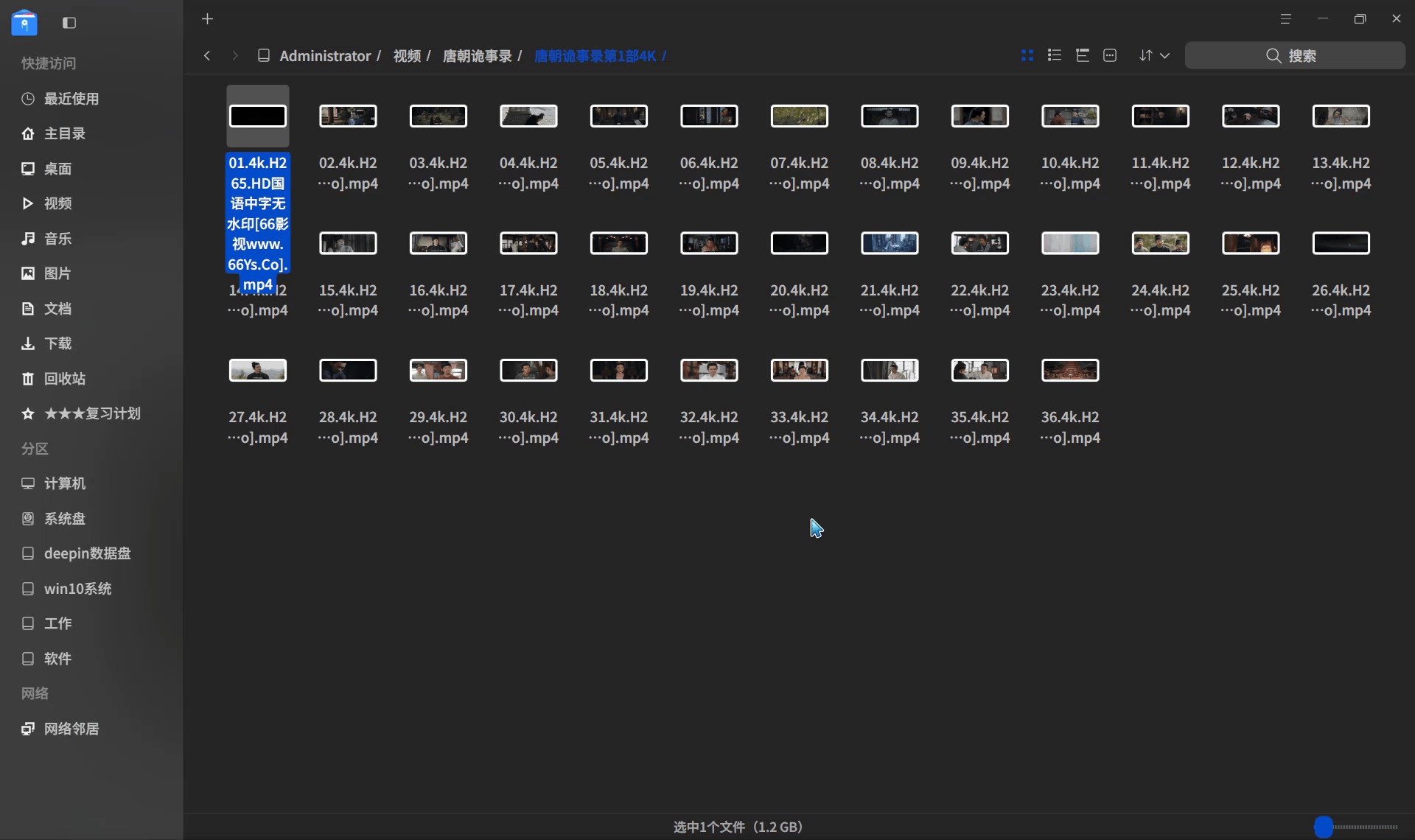Screen dimensions: 1415x840
Task: Select video file 10.4k thumbnail
Action: [1070, 116]
